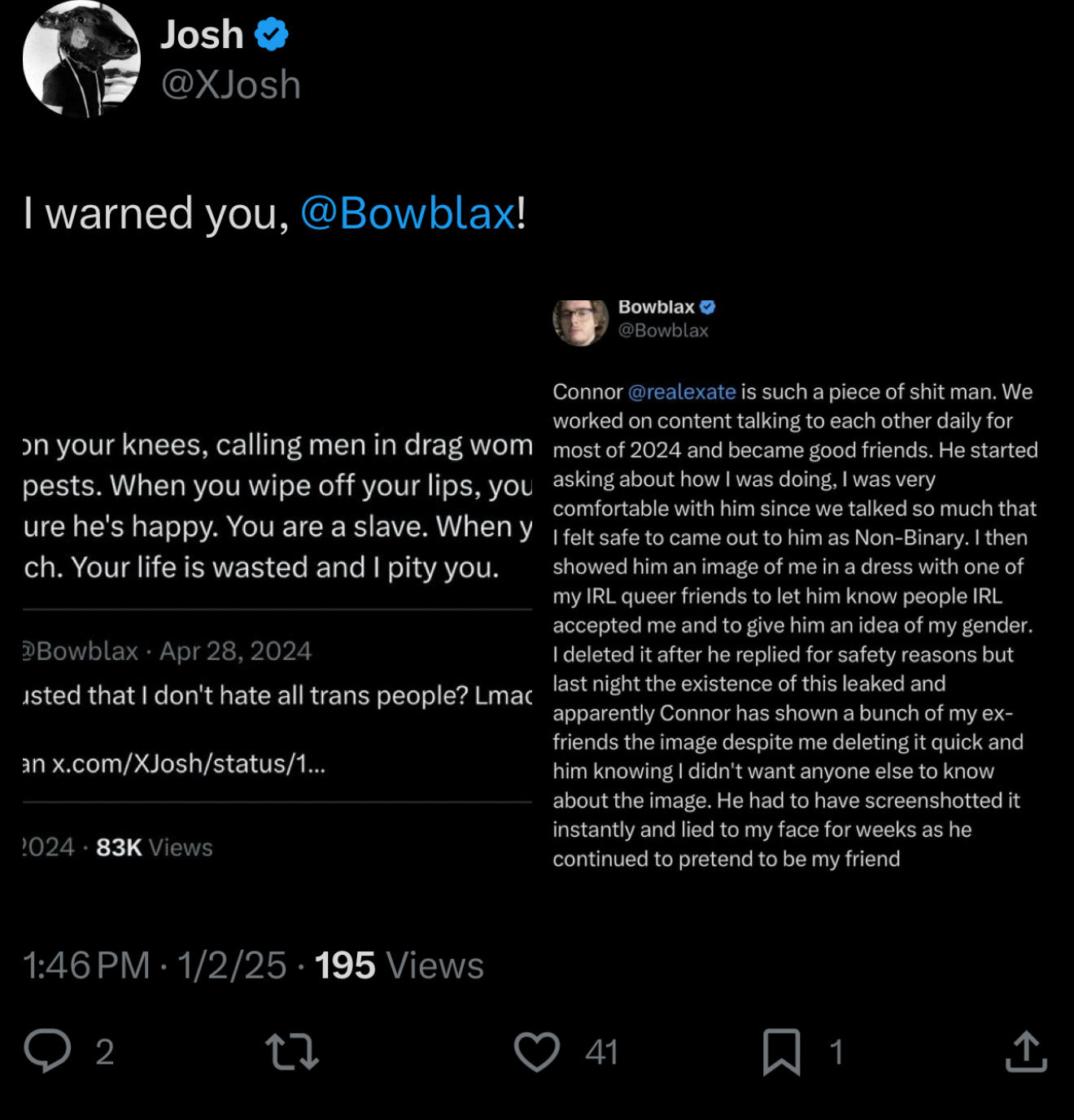Image resolution: width=1074 pixels, height=1120 pixels.
Task: Like the tweet with heart icon
Action: click(537, 1051)
